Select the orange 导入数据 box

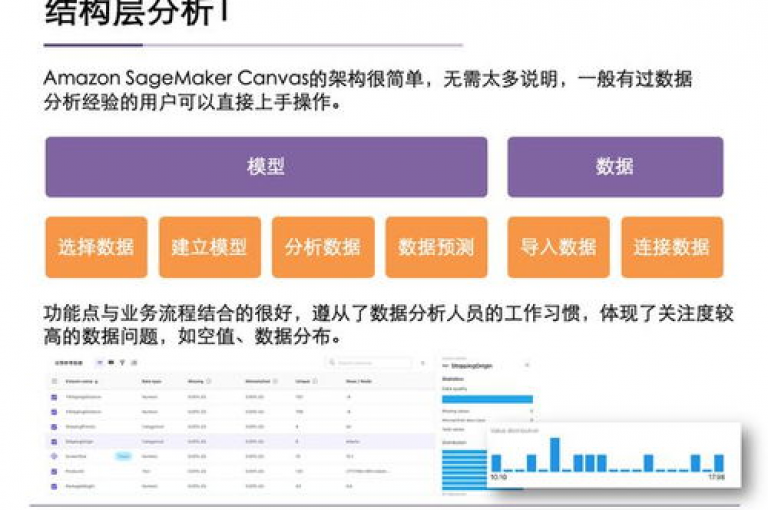(x=558, y=247)
